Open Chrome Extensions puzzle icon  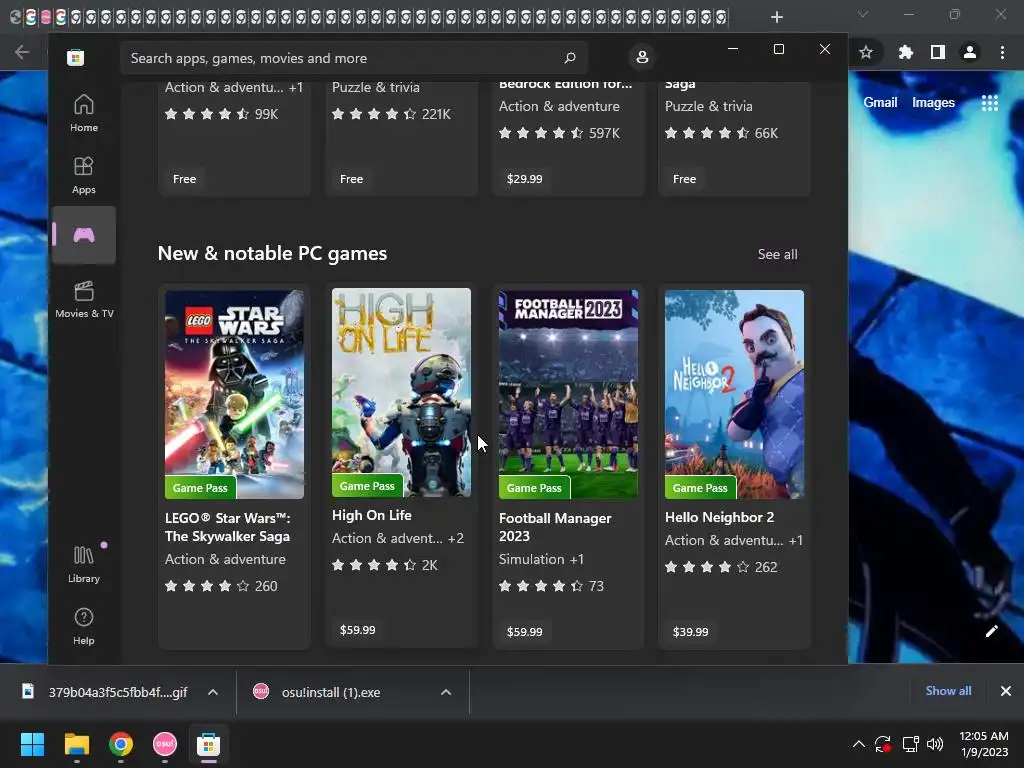[x=905, y=52]
